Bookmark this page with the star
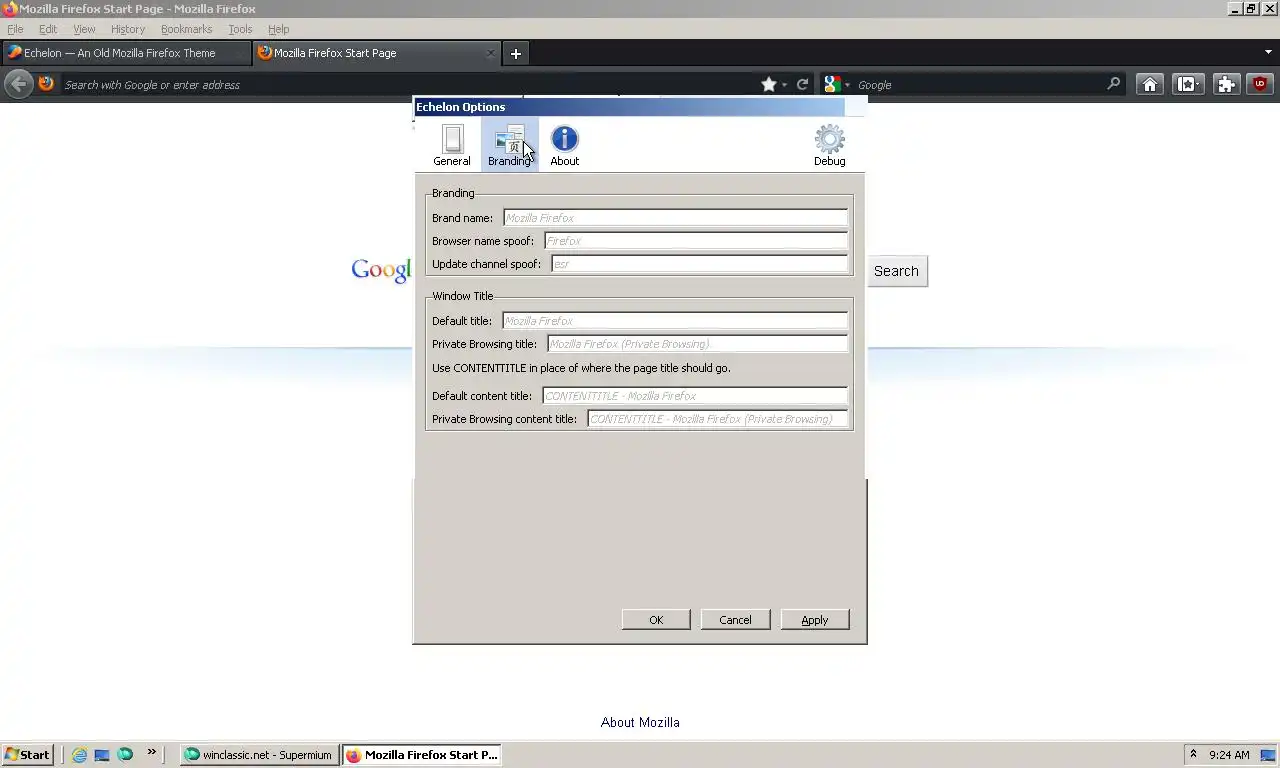 [768, 84]
